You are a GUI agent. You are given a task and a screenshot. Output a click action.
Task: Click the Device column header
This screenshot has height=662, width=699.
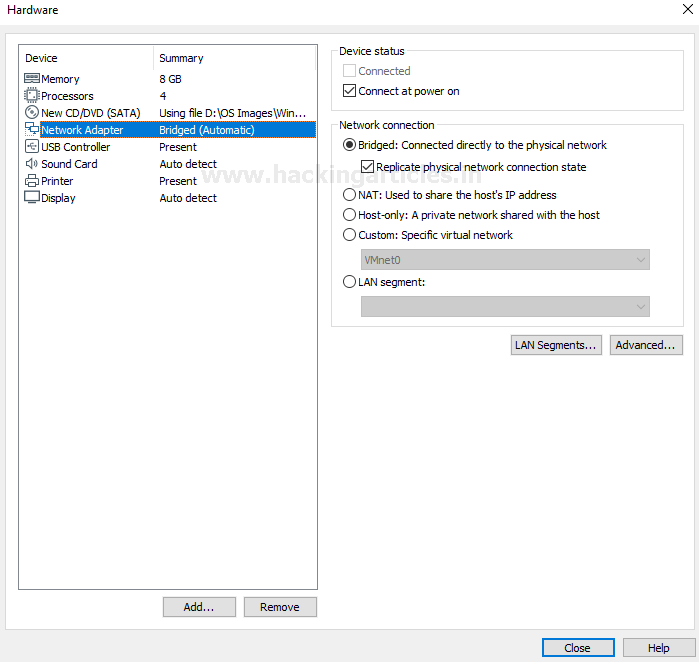click(x=86, y=58)
